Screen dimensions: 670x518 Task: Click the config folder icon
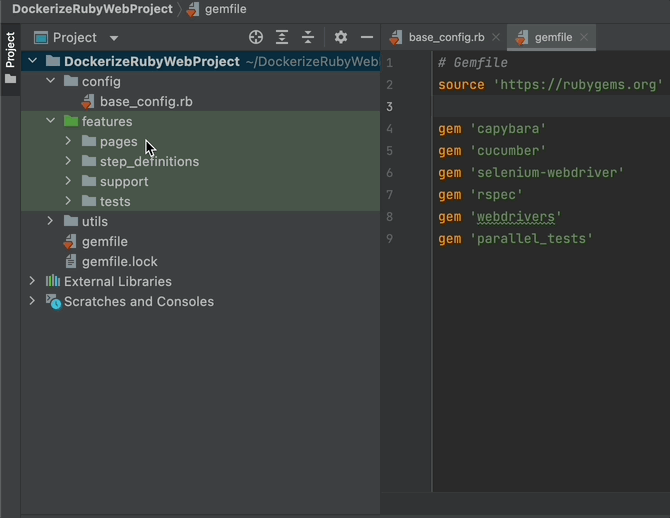(x=71, y=81)
